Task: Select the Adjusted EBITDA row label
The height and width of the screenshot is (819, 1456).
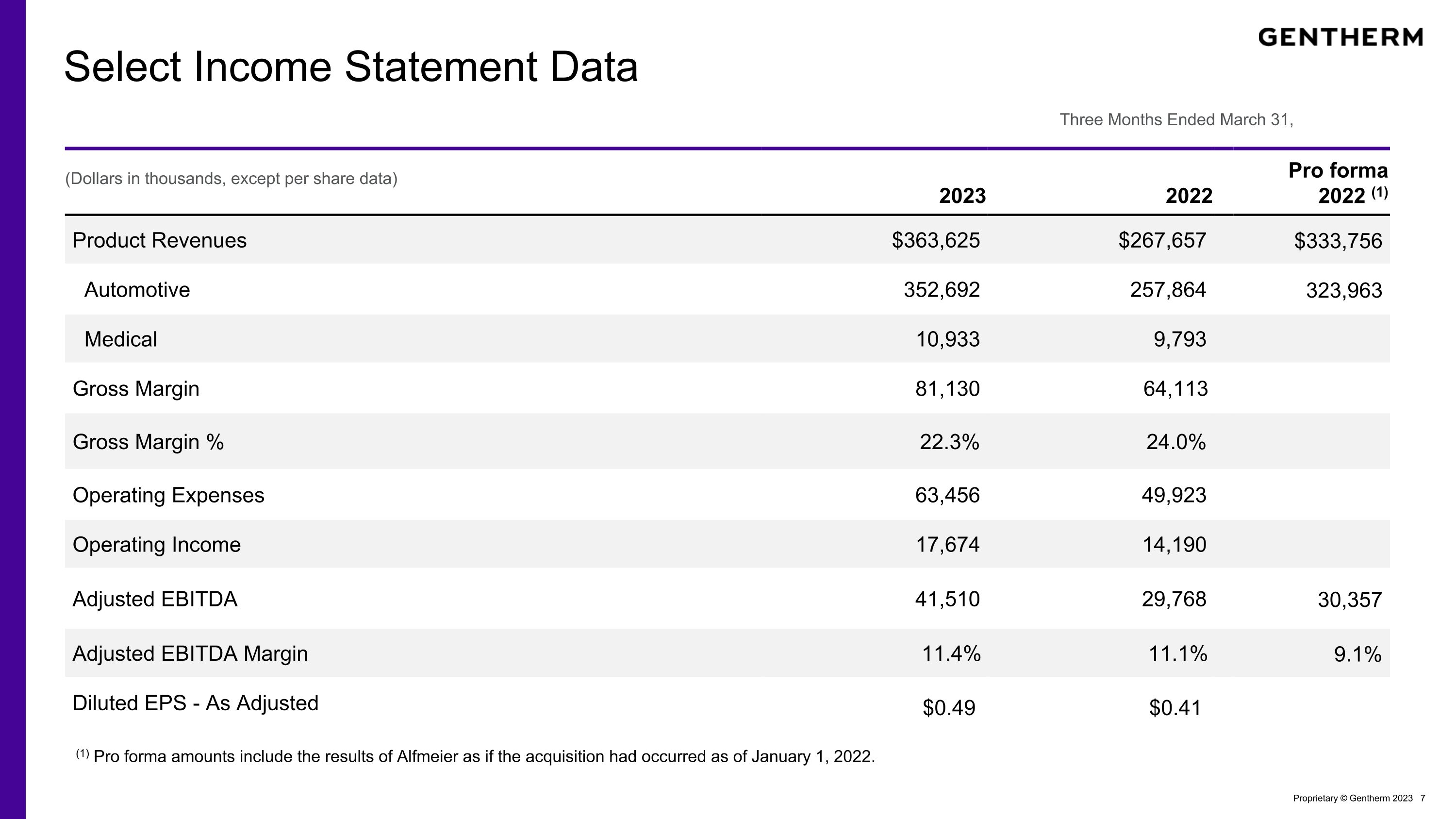Action: pos(155,599)
